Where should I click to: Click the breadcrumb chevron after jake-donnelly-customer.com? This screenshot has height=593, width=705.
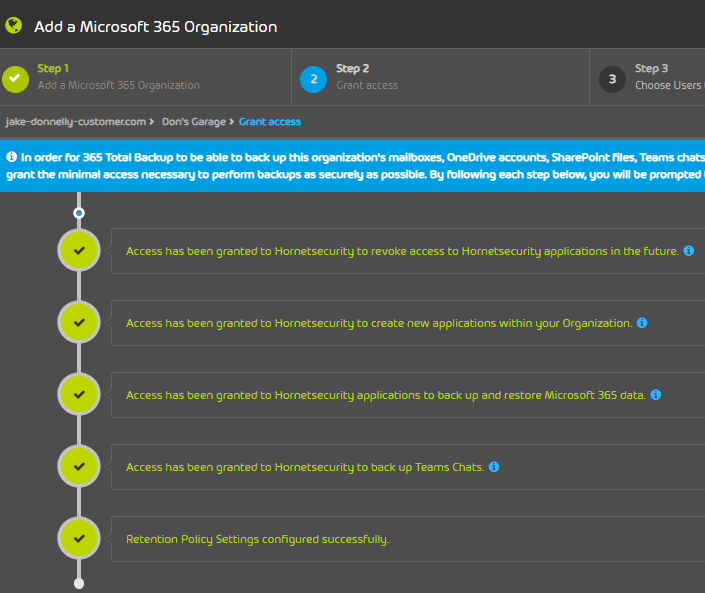[x=152, y=122]
